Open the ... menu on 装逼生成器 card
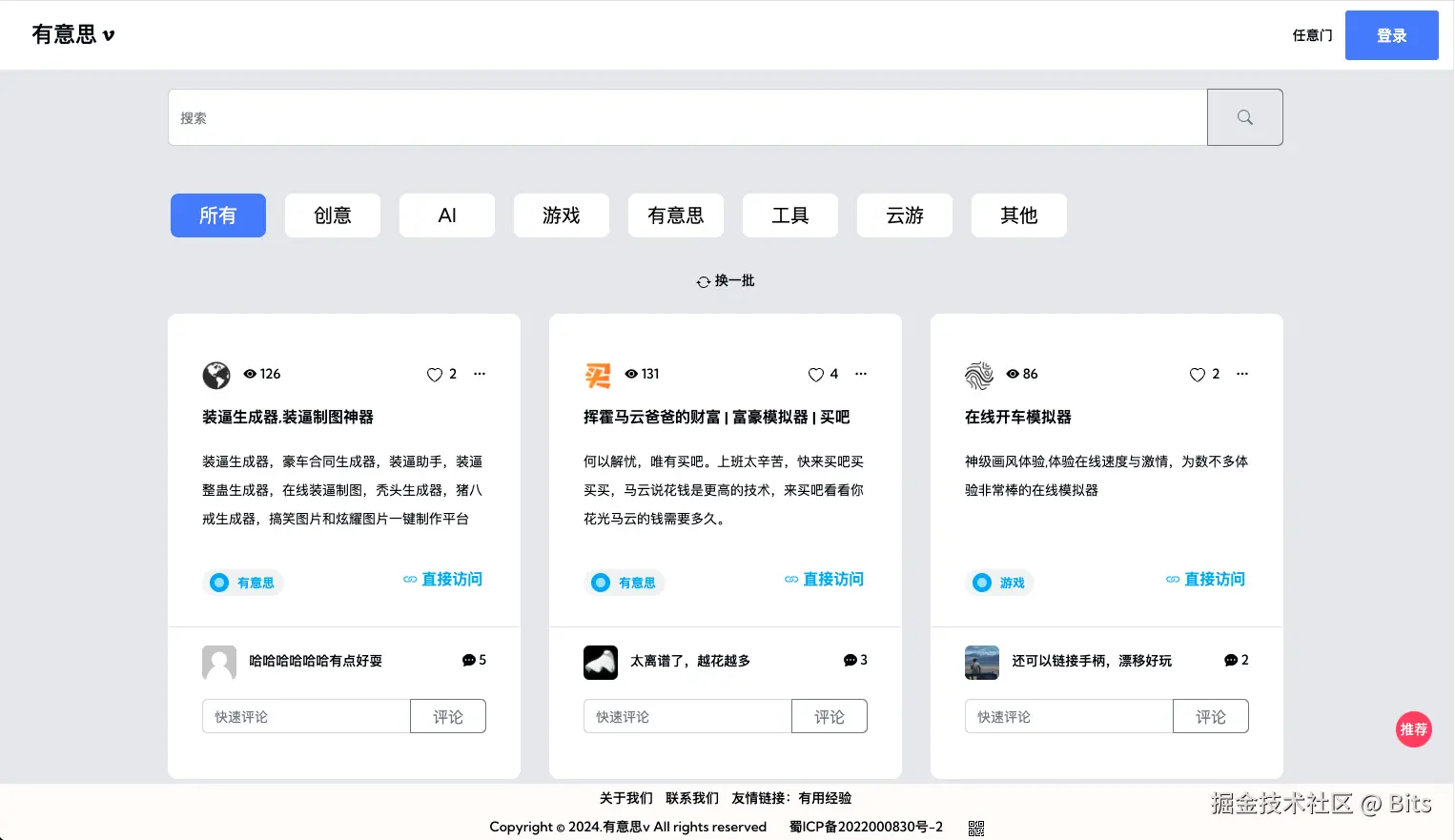Viewport: 1455px width, 840px height. (480, 374)
